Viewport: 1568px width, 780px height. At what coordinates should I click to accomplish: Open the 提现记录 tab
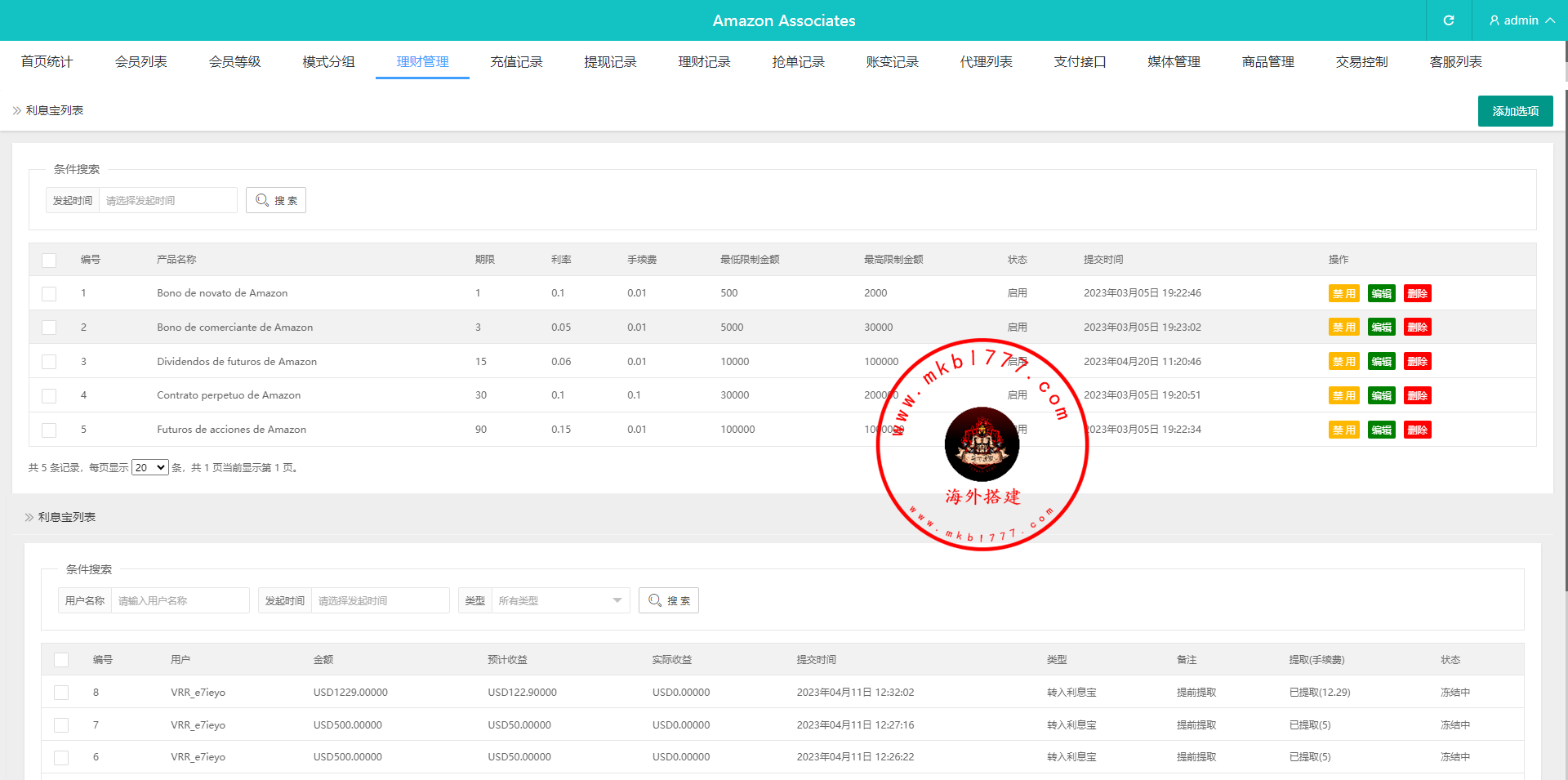click(x=610, y=62)
